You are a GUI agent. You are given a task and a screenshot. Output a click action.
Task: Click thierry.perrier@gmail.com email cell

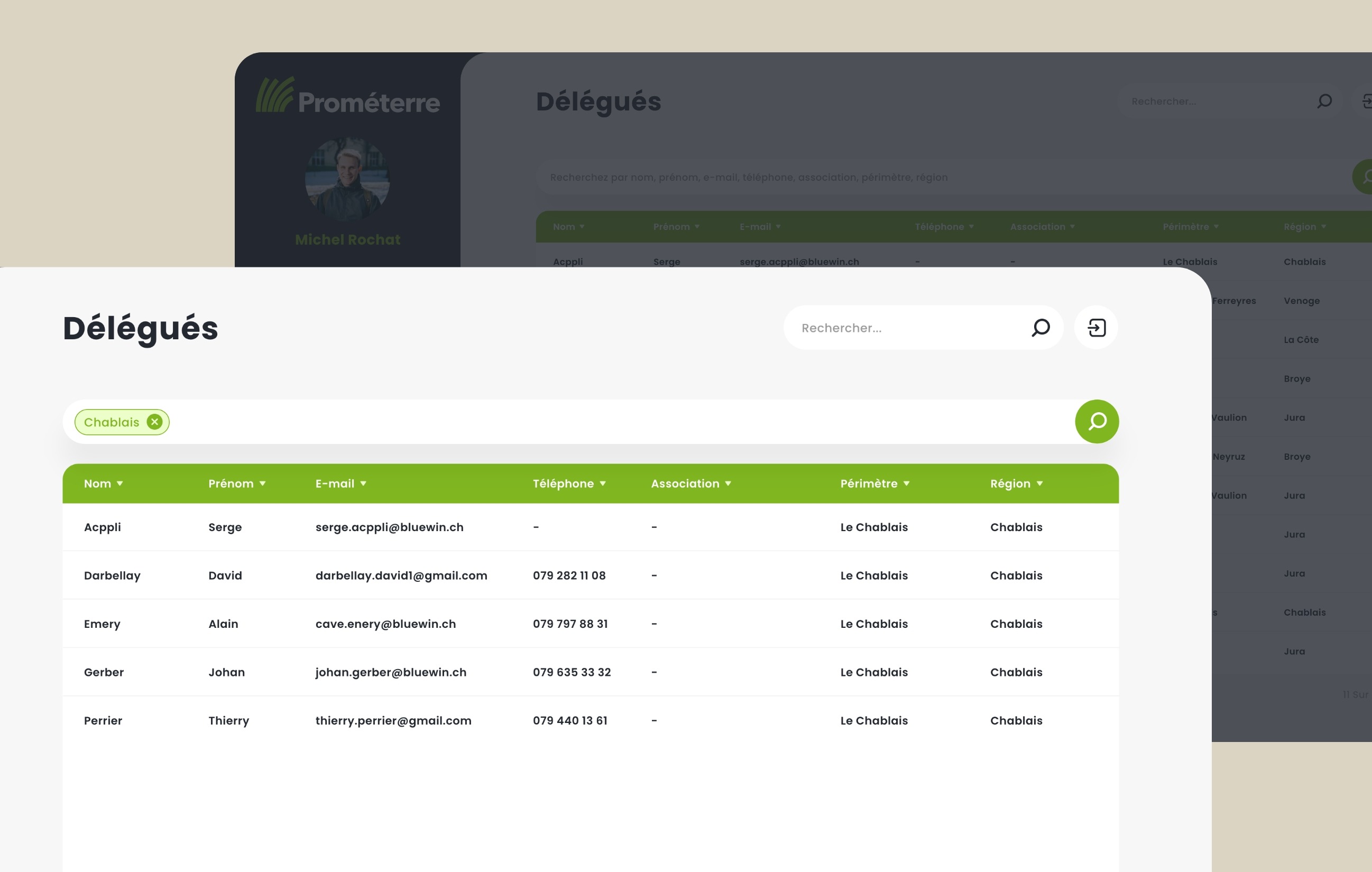393,721
